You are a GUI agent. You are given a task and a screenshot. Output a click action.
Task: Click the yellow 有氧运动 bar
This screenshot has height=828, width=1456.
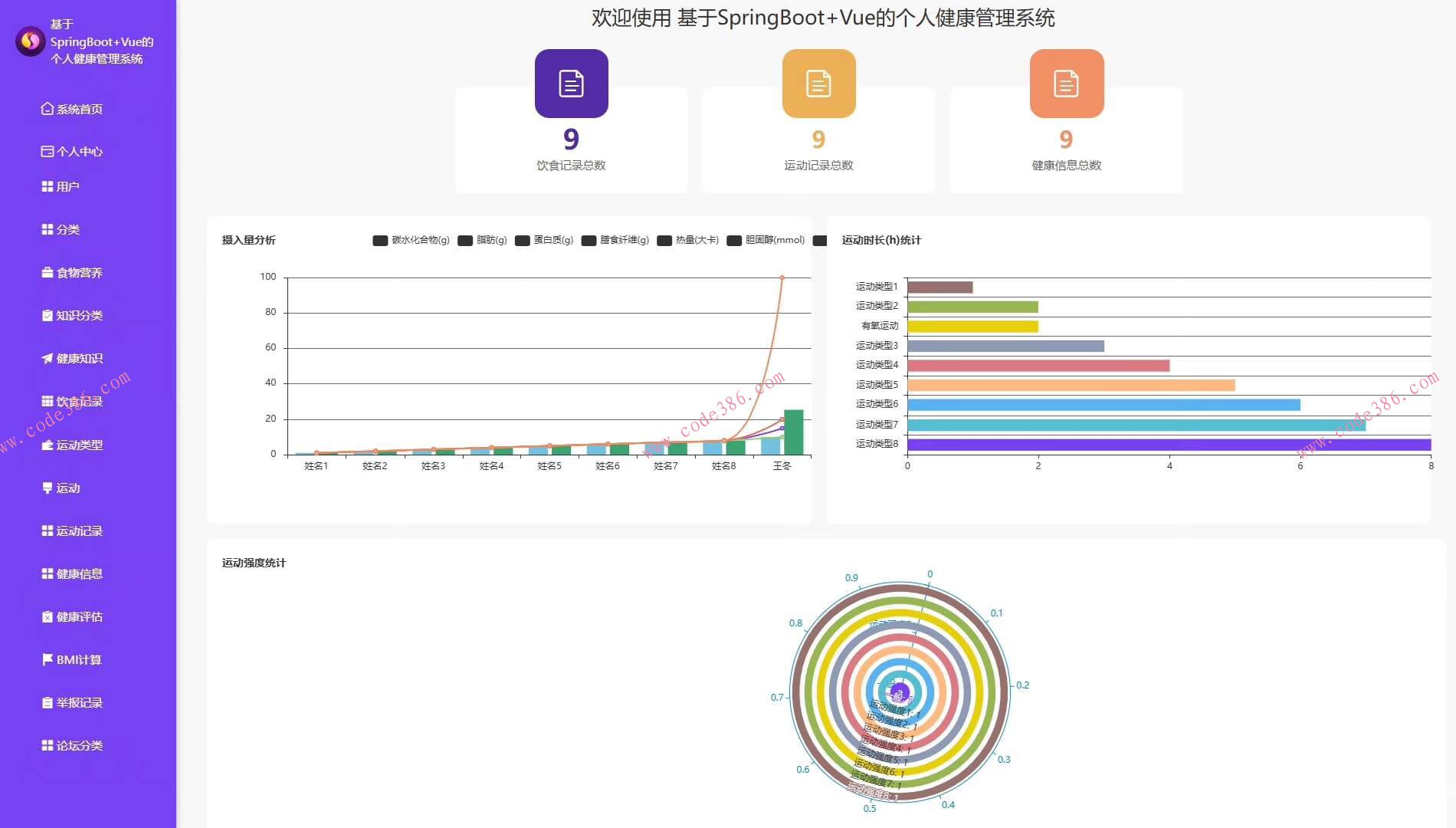point(972,326)
